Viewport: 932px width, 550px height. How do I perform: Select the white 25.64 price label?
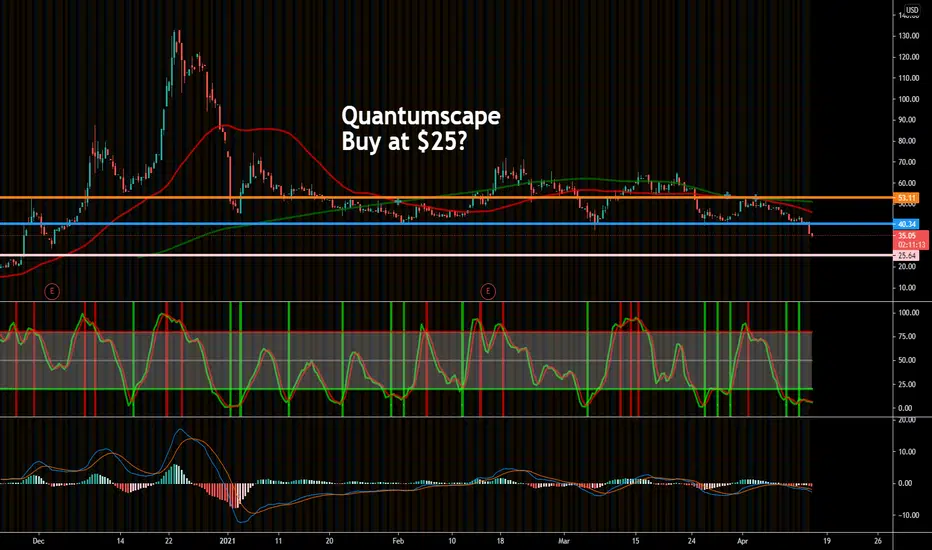pyautogui.click(x=906, y=256)
